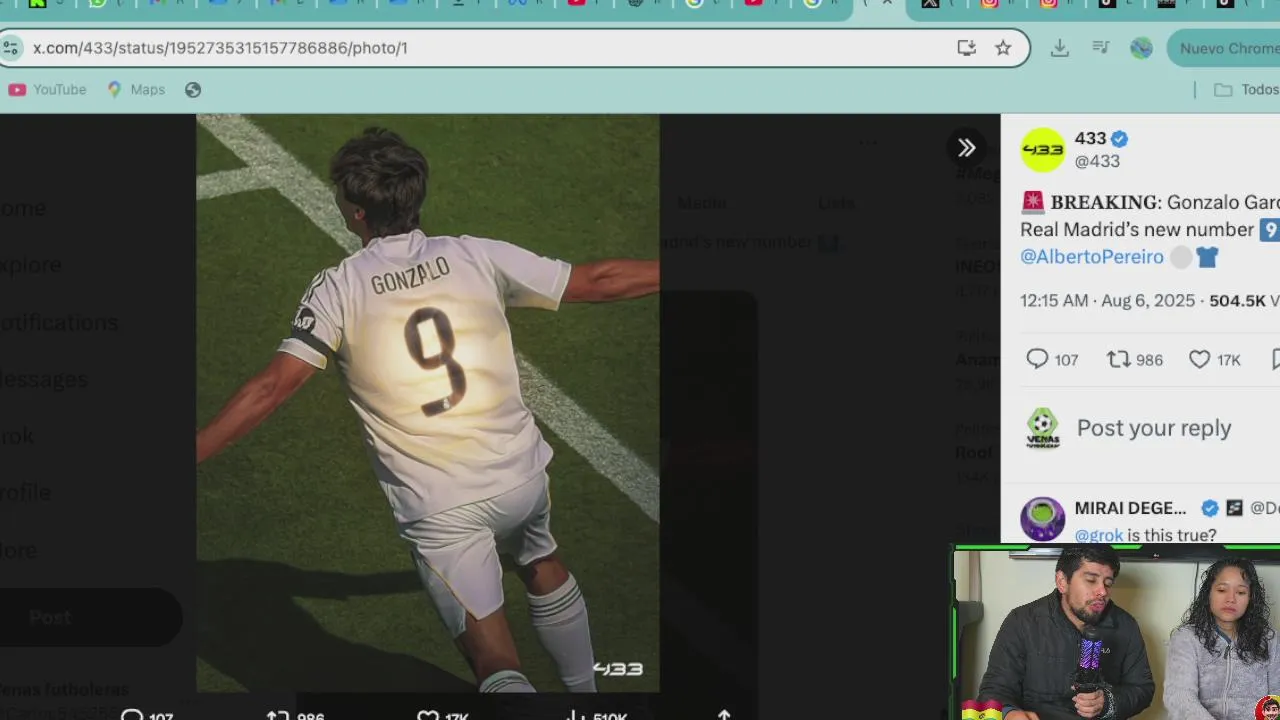Viewport: 1280px width, 720px height.
Task: Click the bottom-bar views 510K icon
Action: click(x=576, y=715)
